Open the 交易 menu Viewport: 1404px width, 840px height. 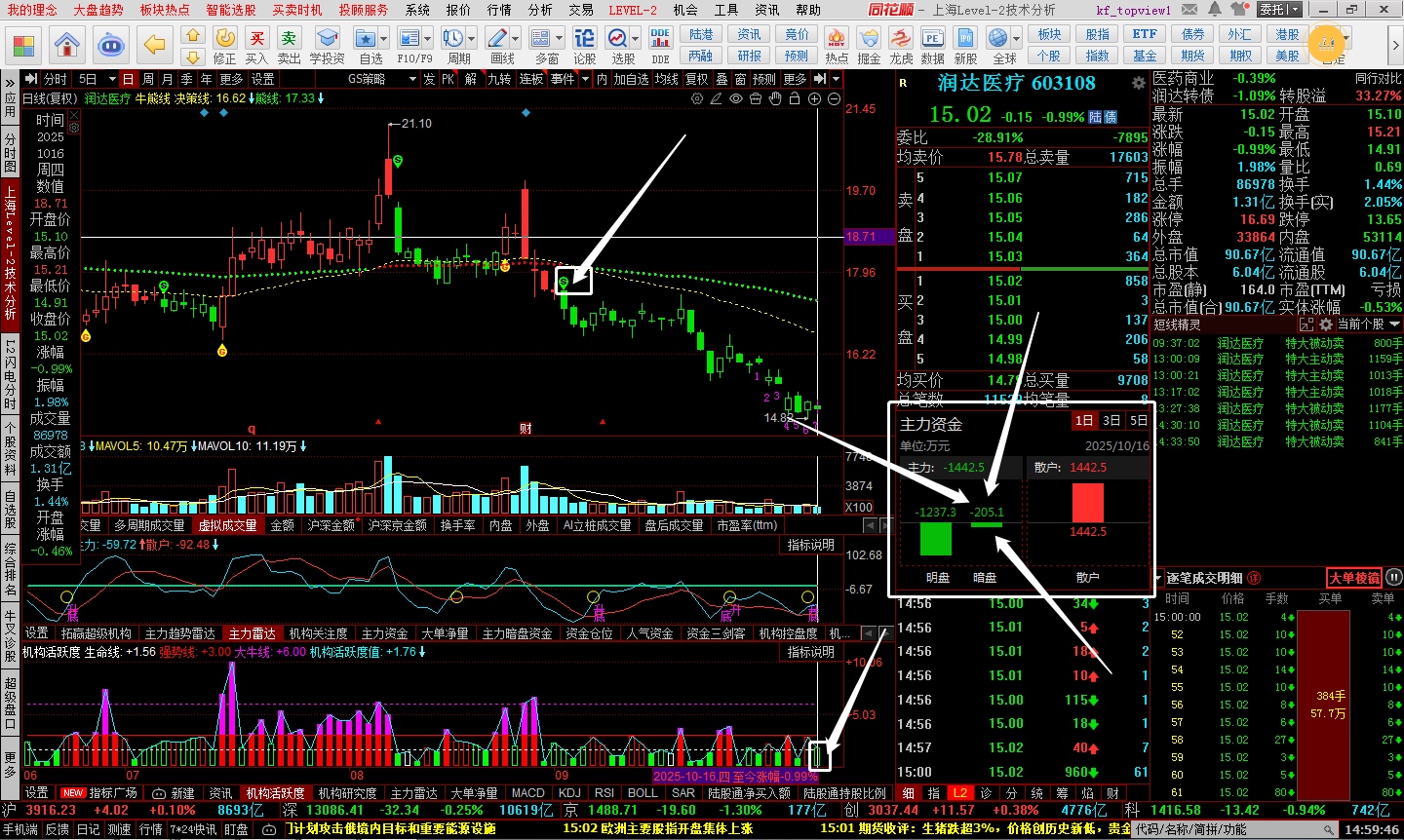click(581, 10)
